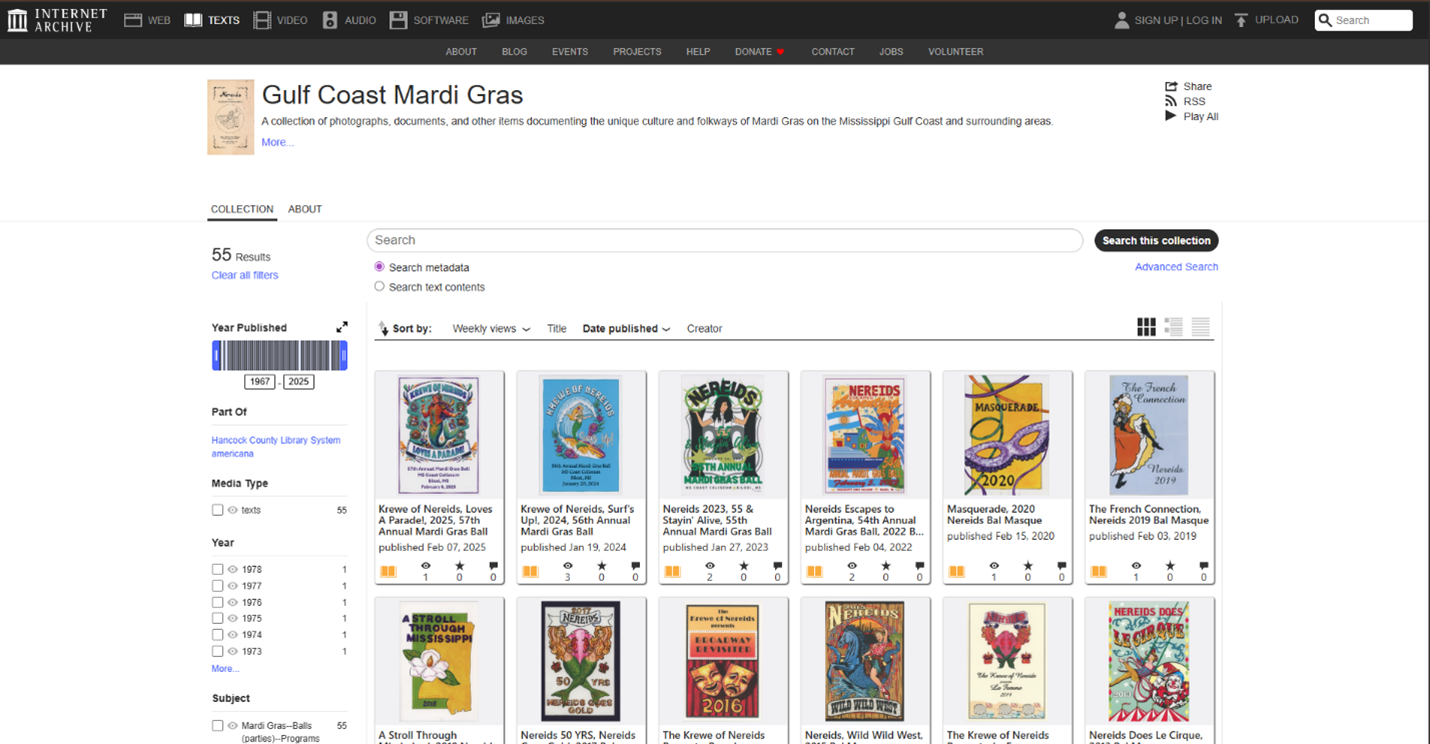Open the Weekly views sort dropdown

(490, 328)
